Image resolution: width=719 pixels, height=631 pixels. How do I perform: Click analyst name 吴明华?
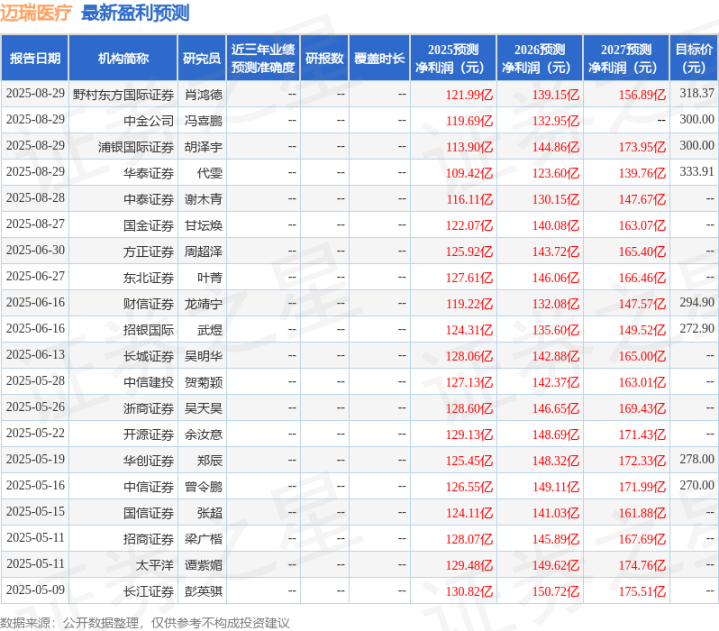click(x=204, y=356)
